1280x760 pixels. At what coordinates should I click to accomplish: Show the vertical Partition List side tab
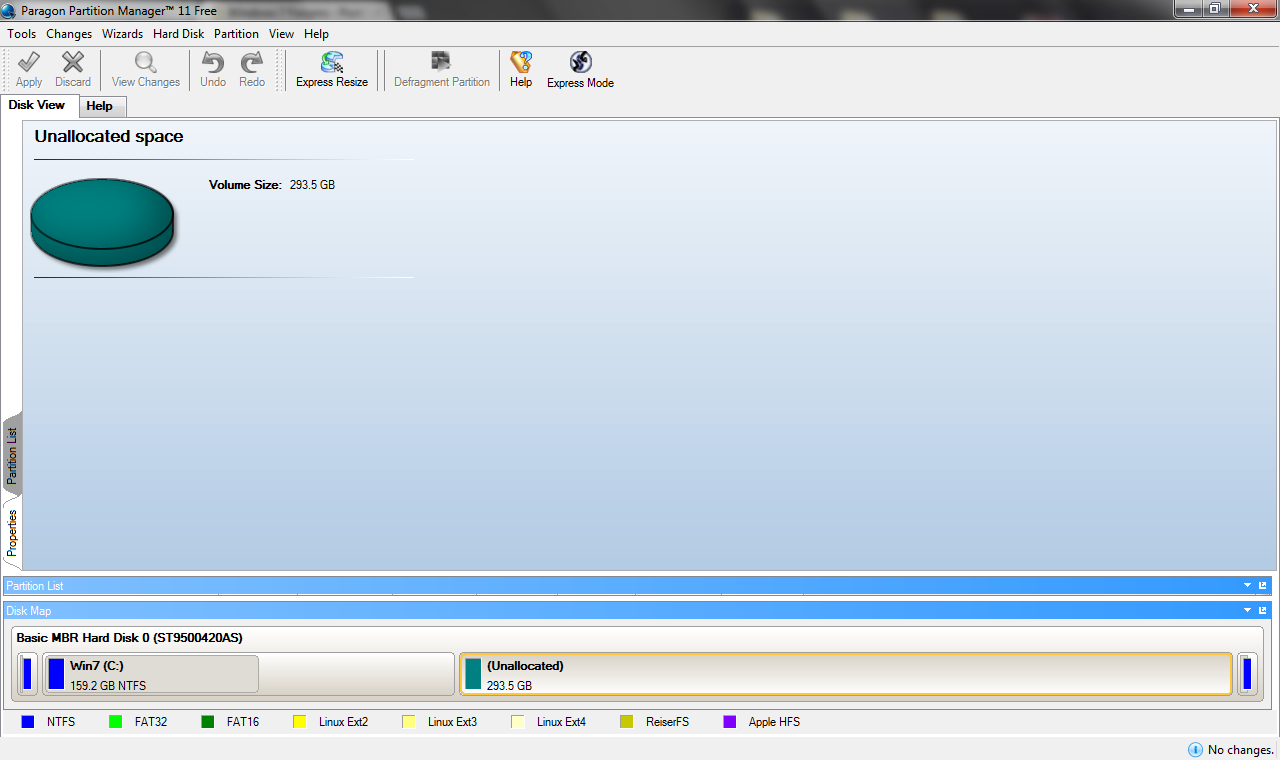(x=12, y=456)
